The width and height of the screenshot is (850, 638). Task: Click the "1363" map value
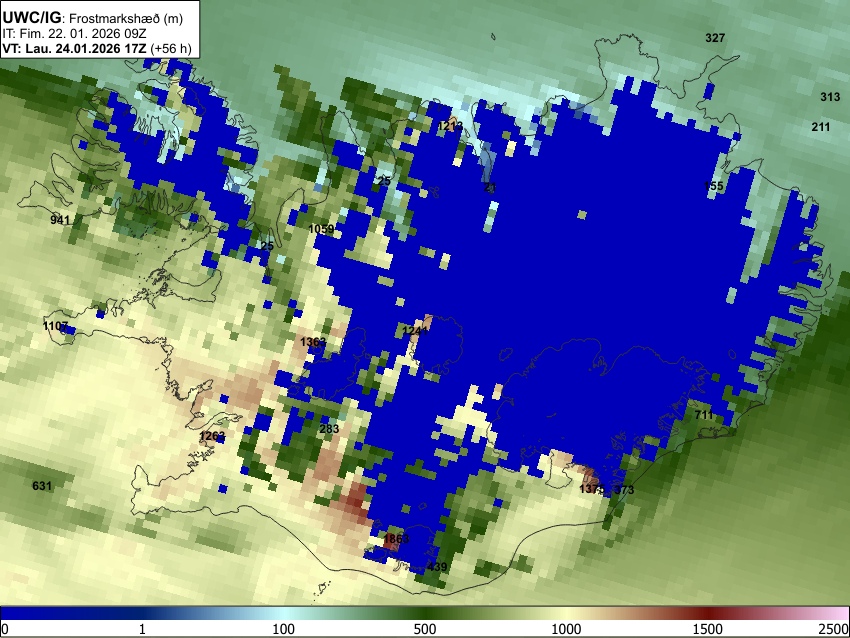coord(313,341)
